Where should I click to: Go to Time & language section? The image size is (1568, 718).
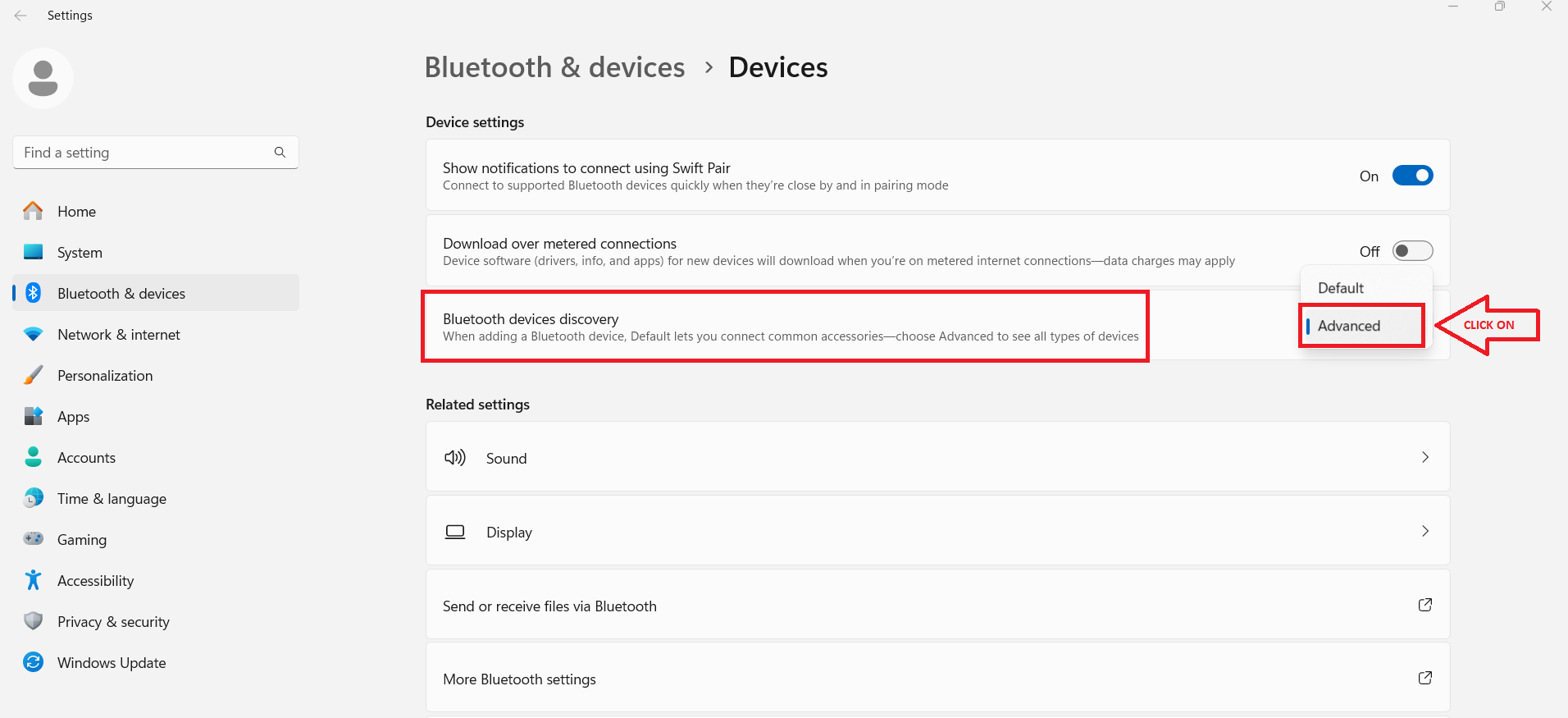112,499
